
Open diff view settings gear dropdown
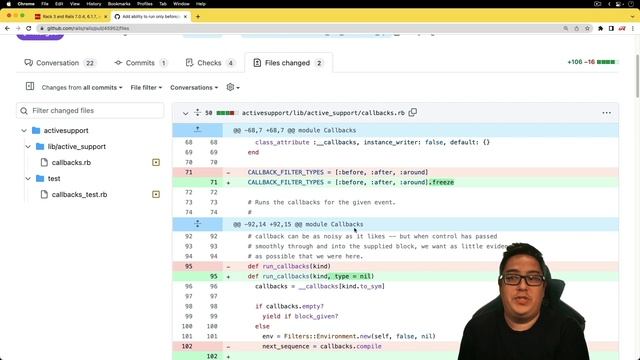[233, 87]
